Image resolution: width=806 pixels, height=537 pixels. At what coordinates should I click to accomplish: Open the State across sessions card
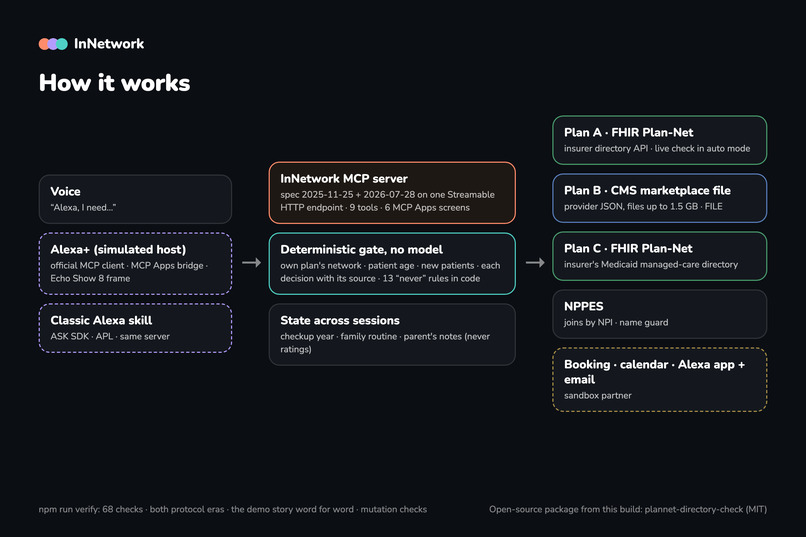392,335
